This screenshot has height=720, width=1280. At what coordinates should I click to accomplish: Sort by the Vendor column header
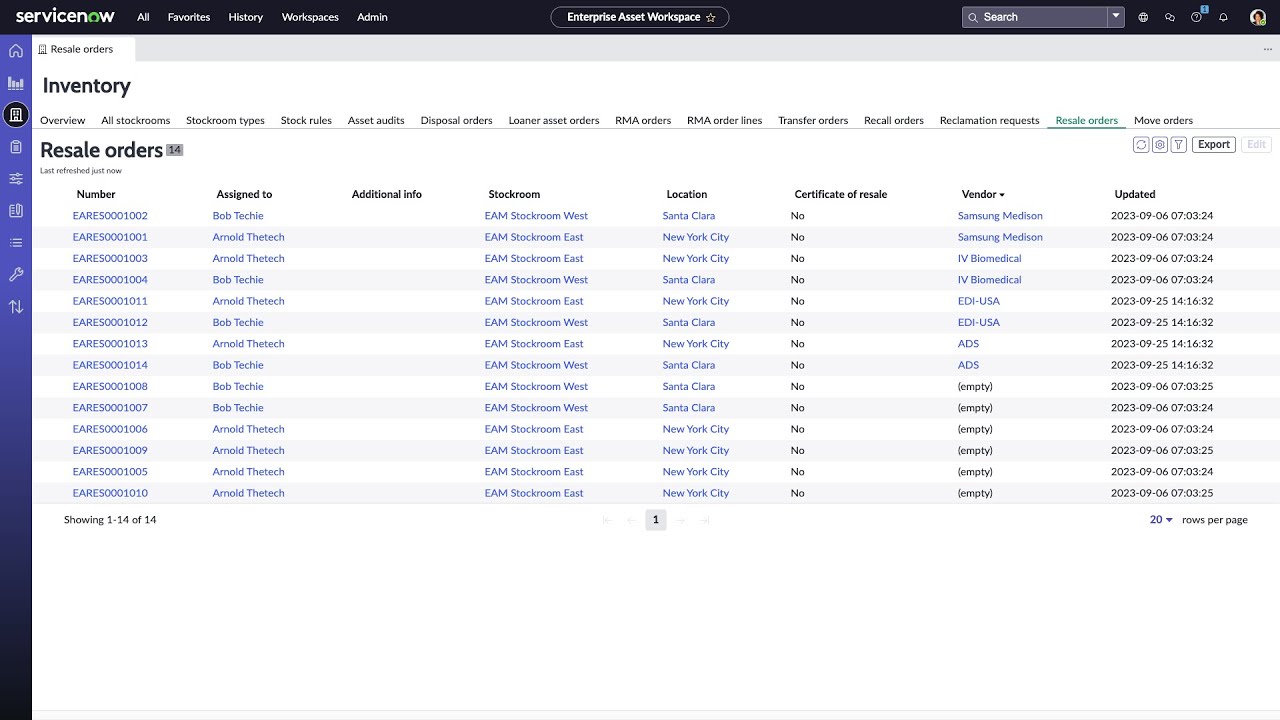pos(979,194)
